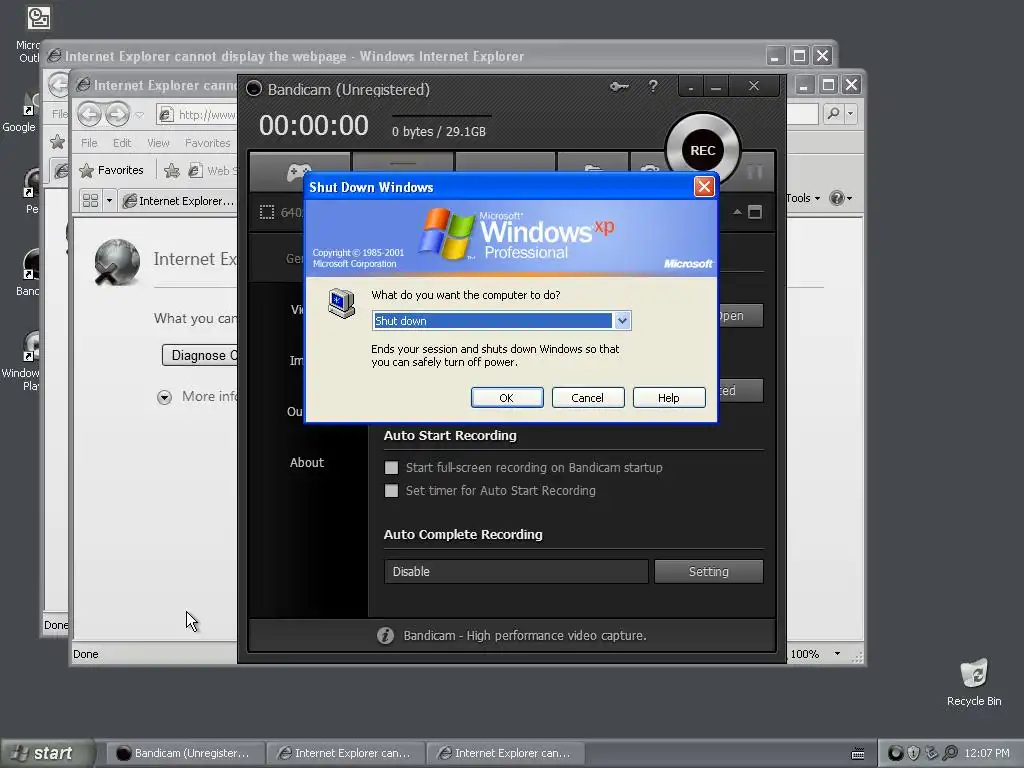
Task: Click the security shield tray icon
Action: click(914, 753)
